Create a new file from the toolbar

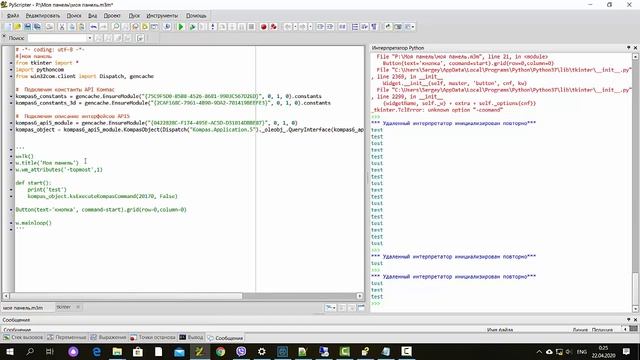[x=8, y=27]
